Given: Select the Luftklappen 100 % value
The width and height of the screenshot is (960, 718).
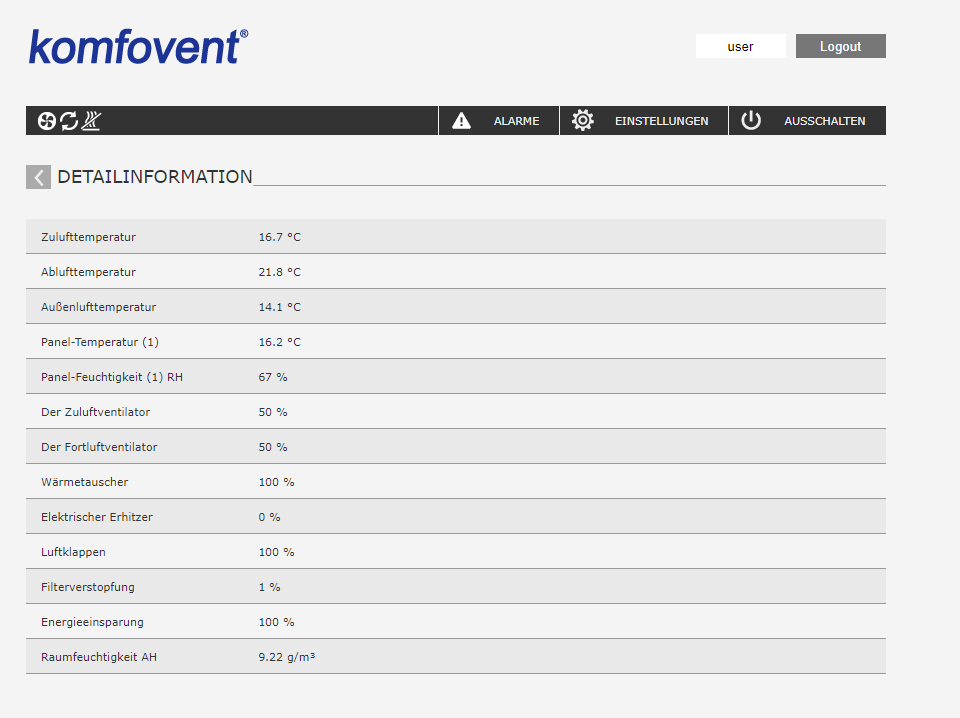Looking at the screenshot, I should point(276,552).
